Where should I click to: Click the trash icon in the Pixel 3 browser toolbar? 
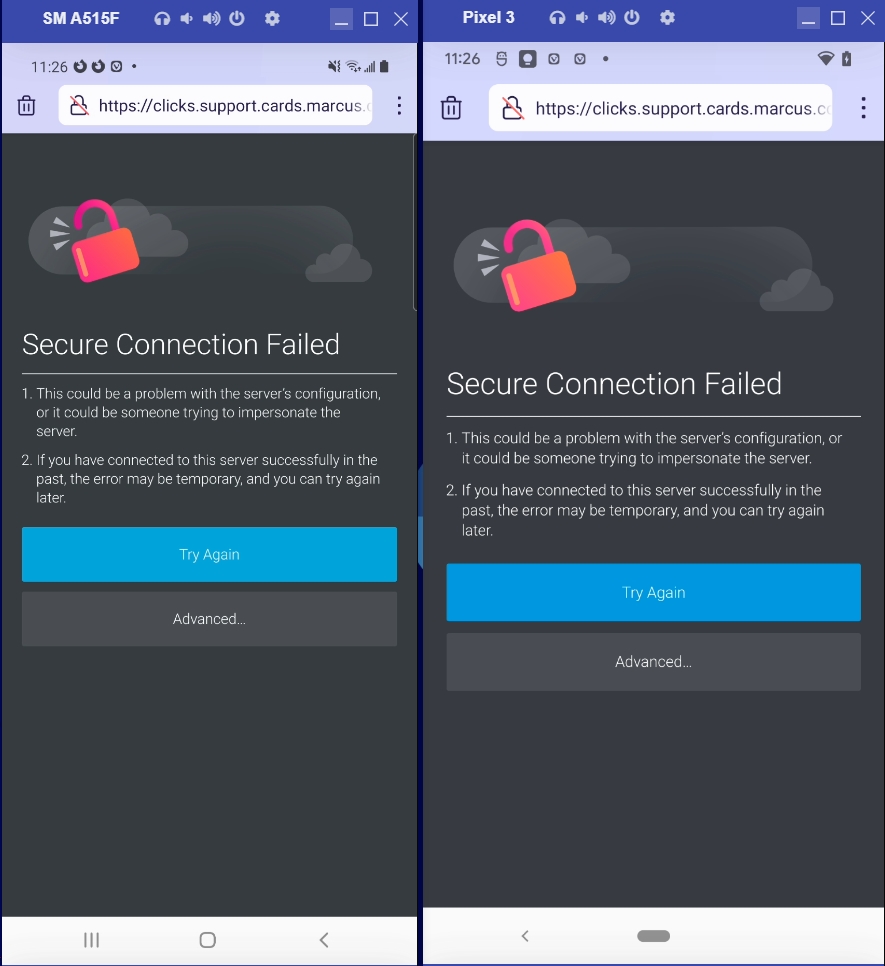pyautogui.click(x=451, y=107)
